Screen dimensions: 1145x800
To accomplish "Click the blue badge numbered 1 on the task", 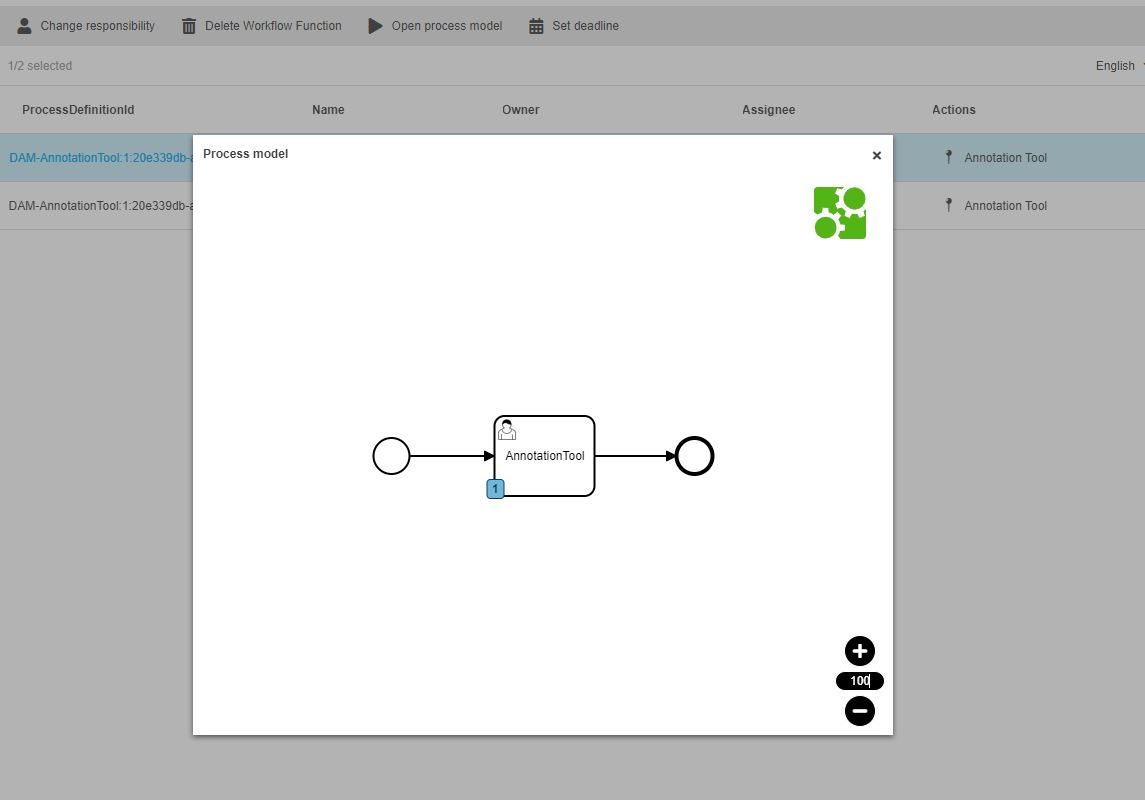I will pos(495,489).
